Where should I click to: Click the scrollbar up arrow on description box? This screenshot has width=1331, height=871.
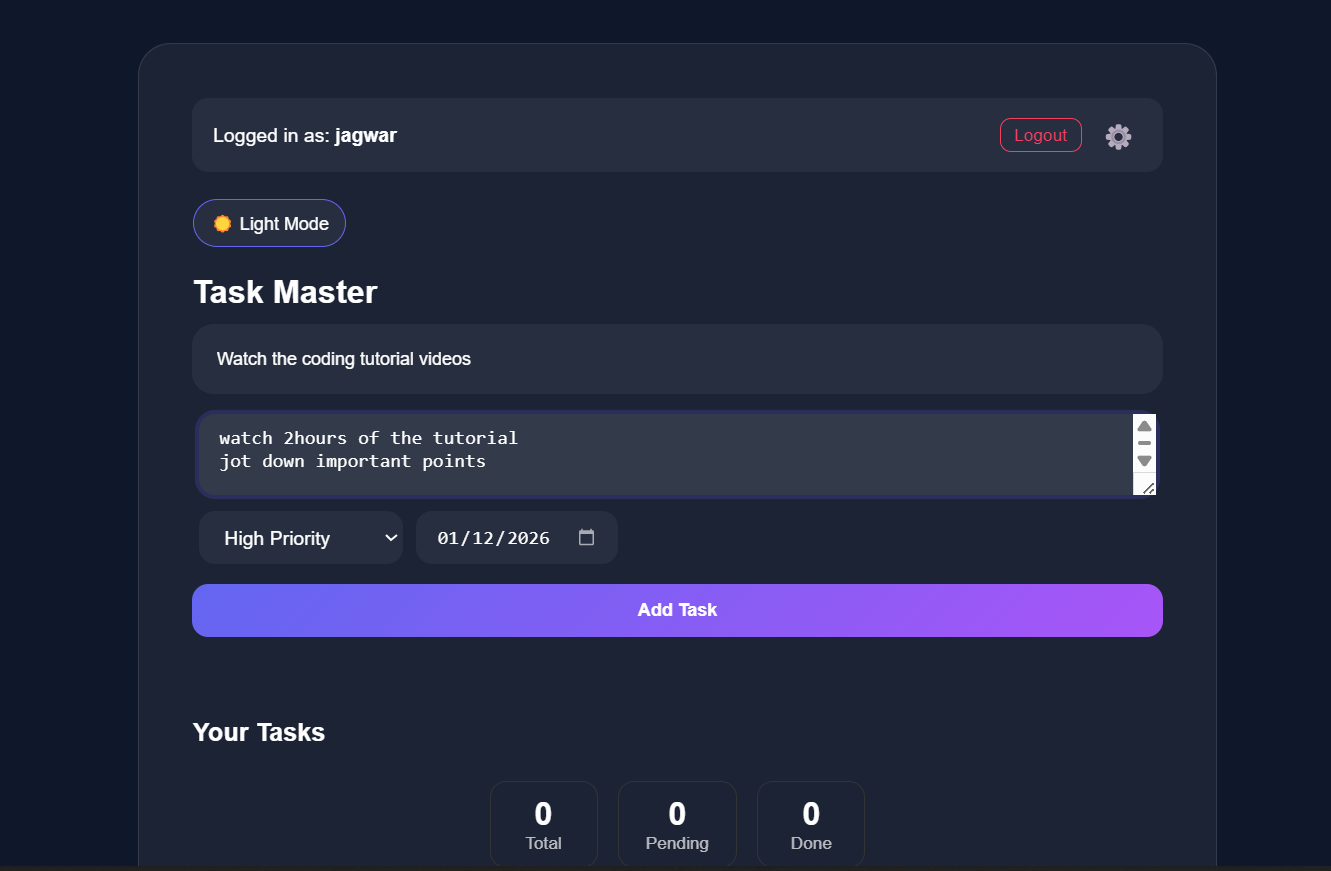point(1144,425)
